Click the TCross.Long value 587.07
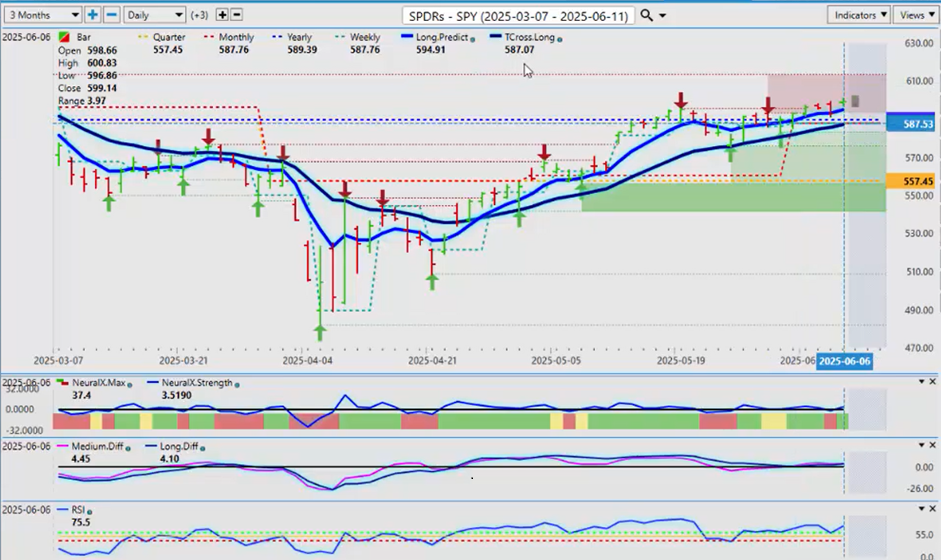 tap(519, 50)
